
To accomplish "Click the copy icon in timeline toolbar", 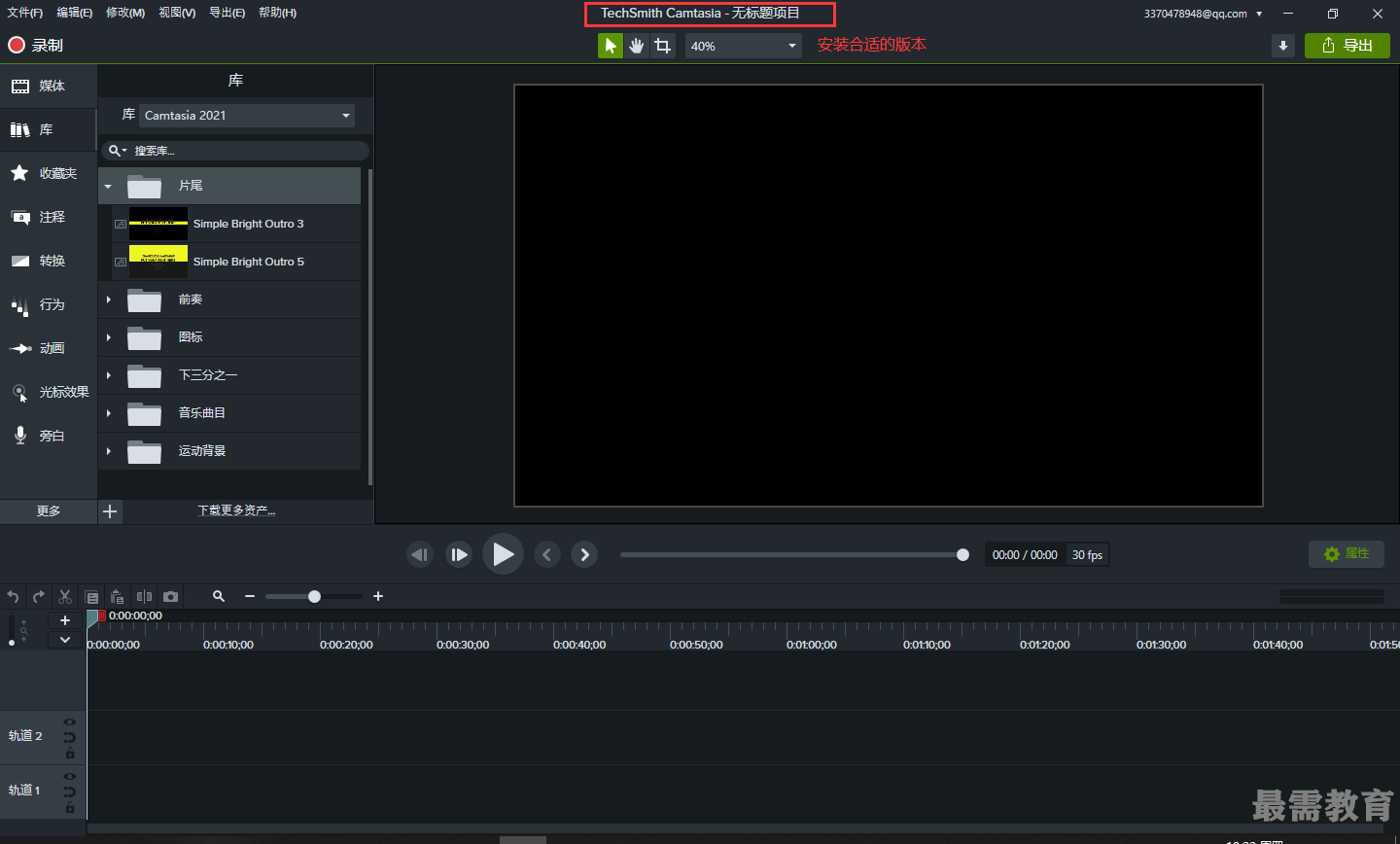I will click(x=91, y=597).
